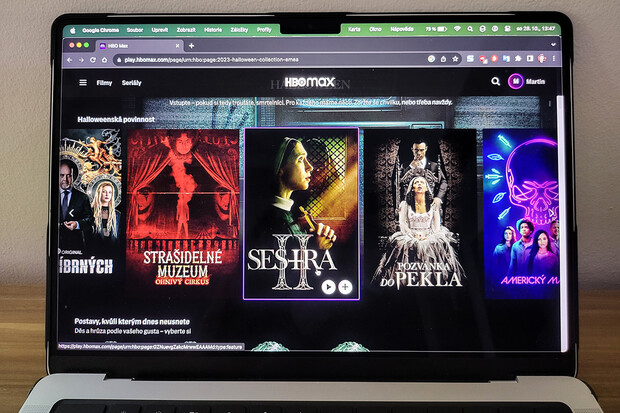Click the share icon in the address bar

pos(444,59)
